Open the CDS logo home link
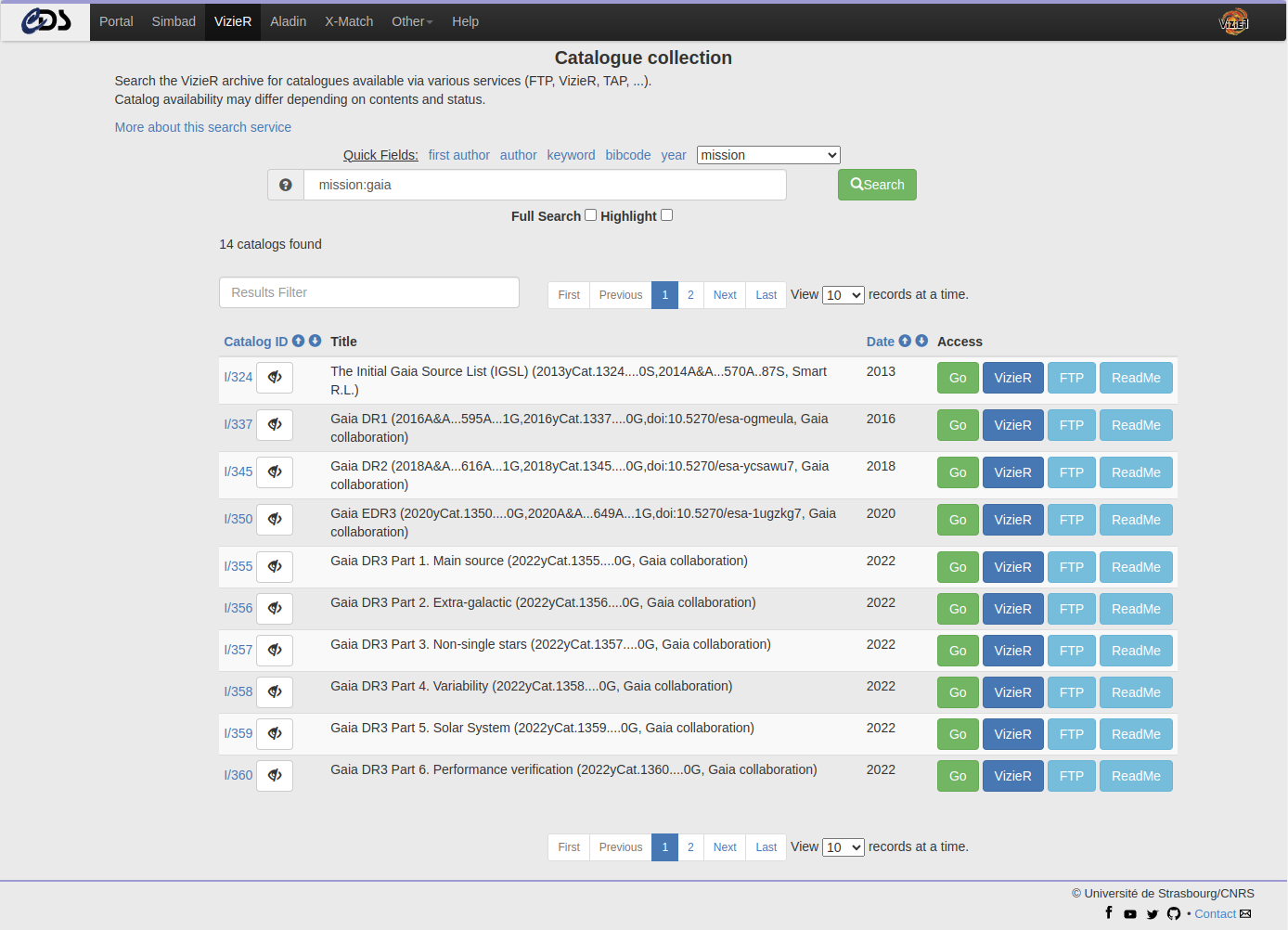Viewport: 1288px width, 930px height. (x=45, y=20)
